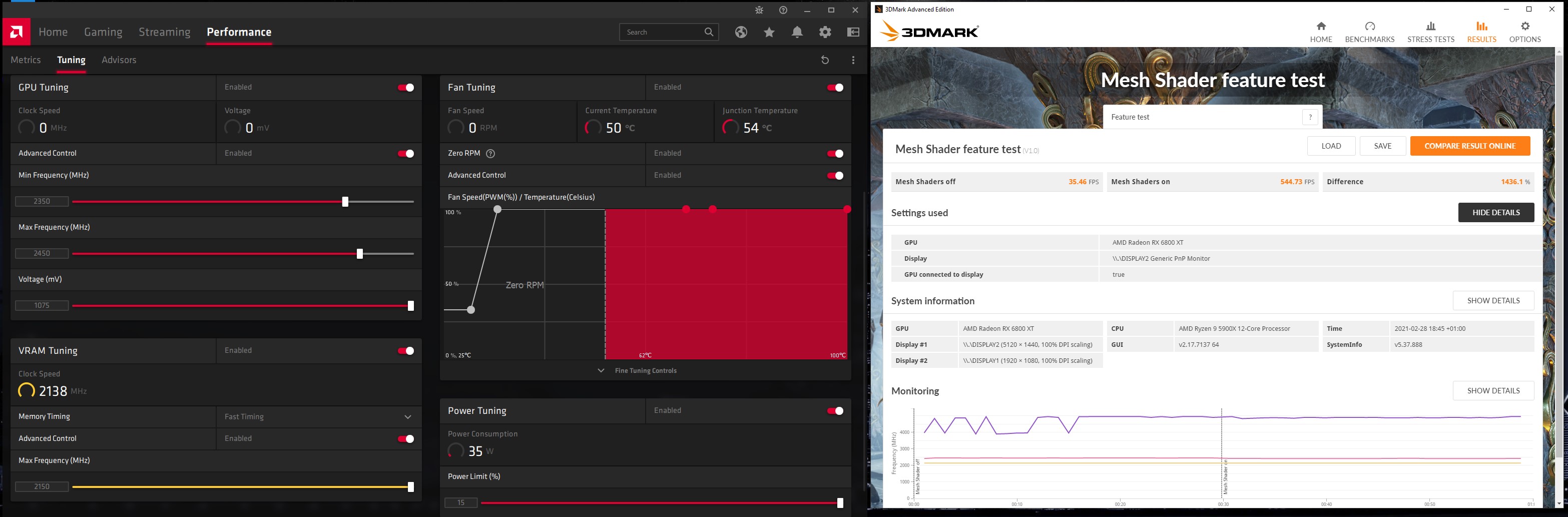Click the Power Limit slider handle
The width and height of the screenshot is (1568, 517).
click(840, 503)
